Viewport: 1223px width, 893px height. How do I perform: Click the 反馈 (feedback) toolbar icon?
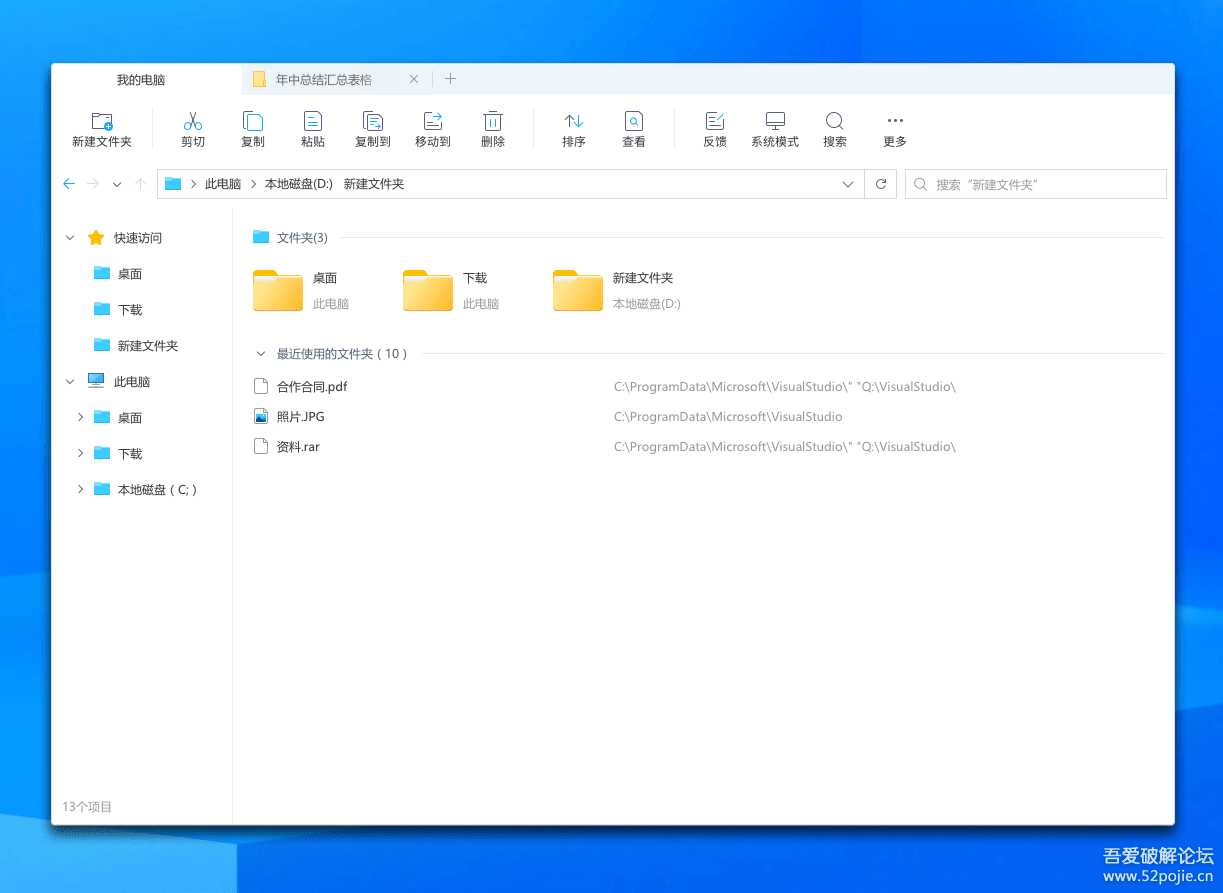click(x=715, y=122)
